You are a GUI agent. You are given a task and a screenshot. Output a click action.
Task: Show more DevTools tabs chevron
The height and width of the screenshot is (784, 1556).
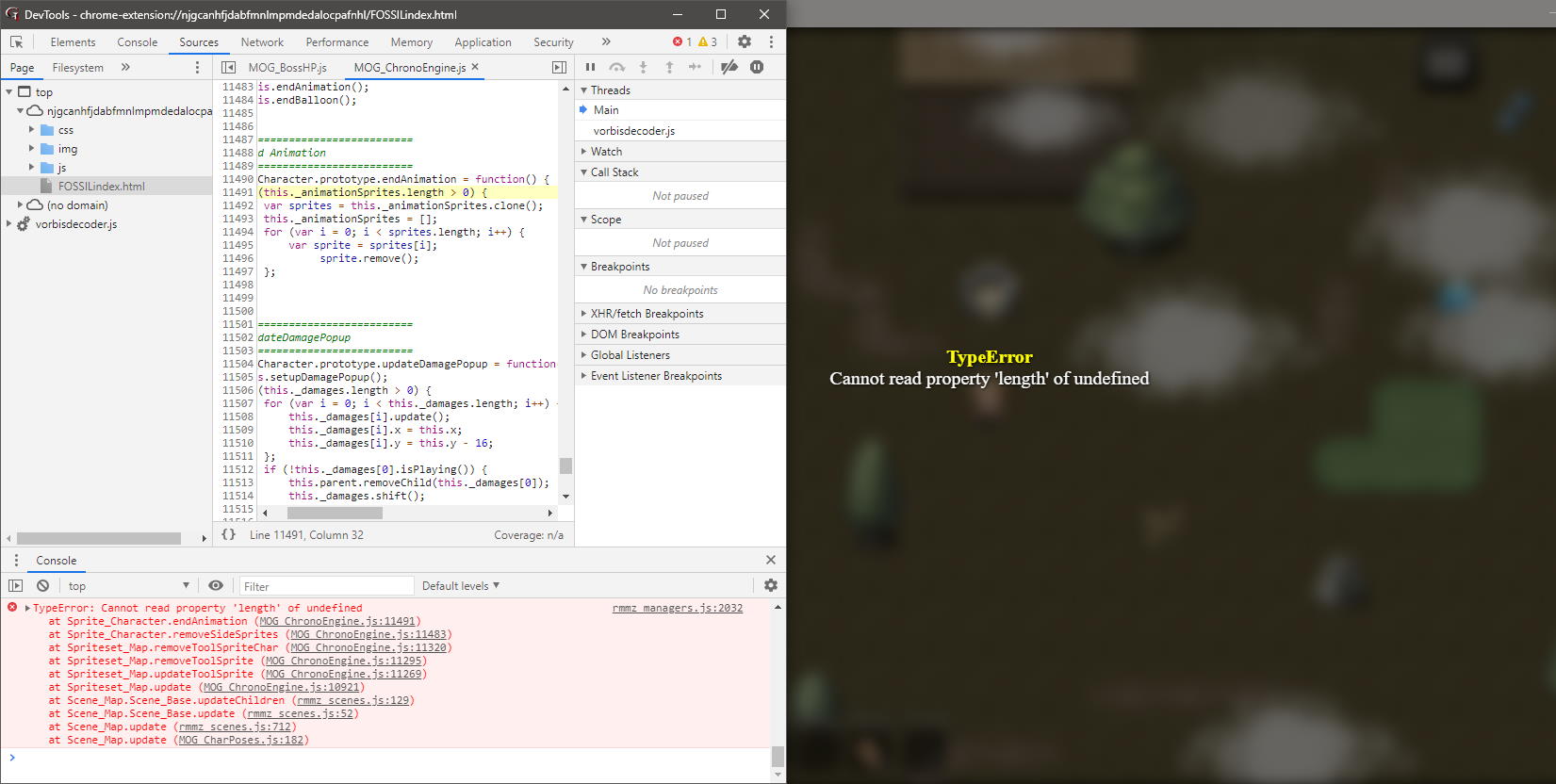coord(606,41)
